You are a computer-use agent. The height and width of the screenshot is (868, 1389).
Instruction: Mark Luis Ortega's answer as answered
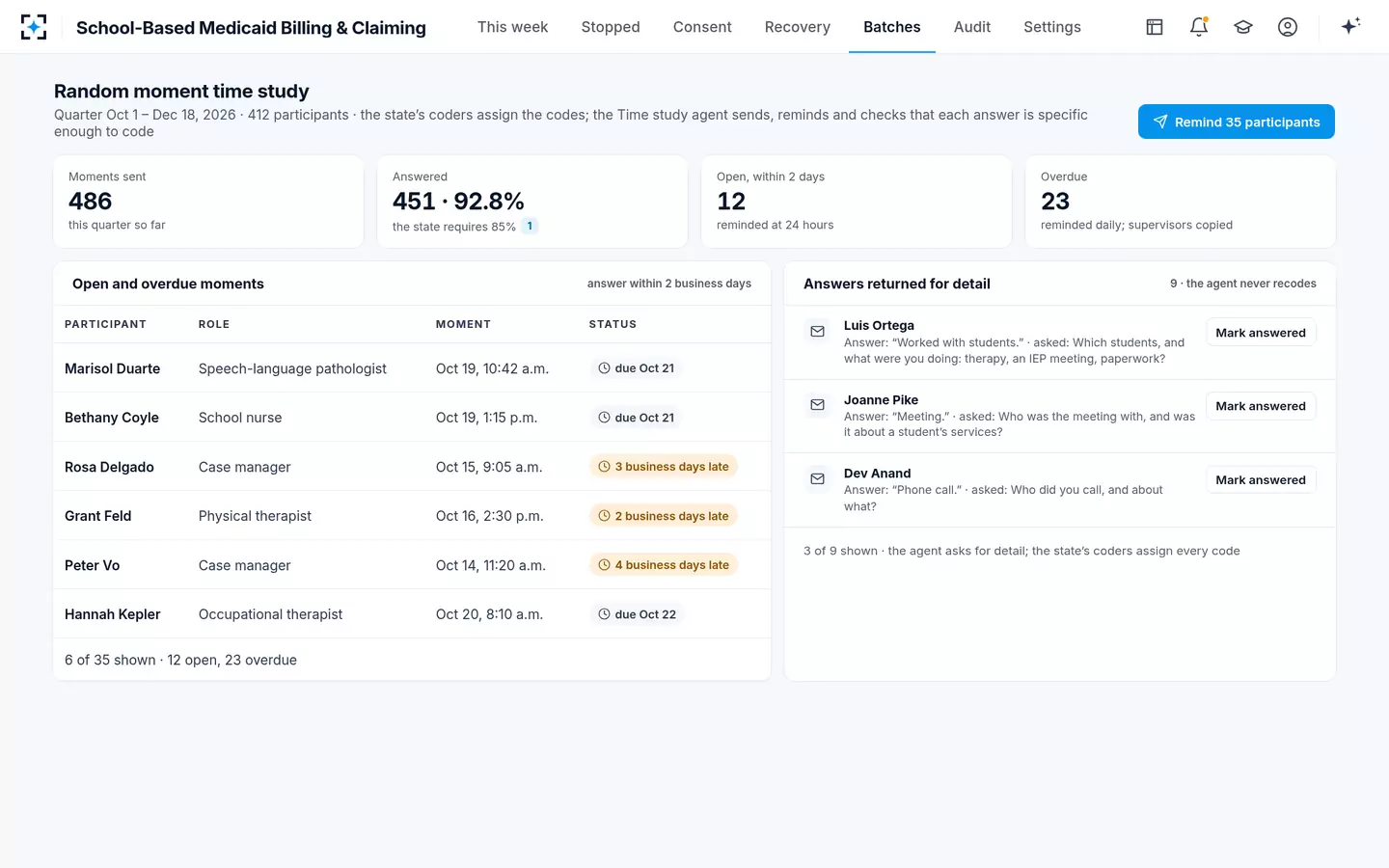coord(1261,333)
